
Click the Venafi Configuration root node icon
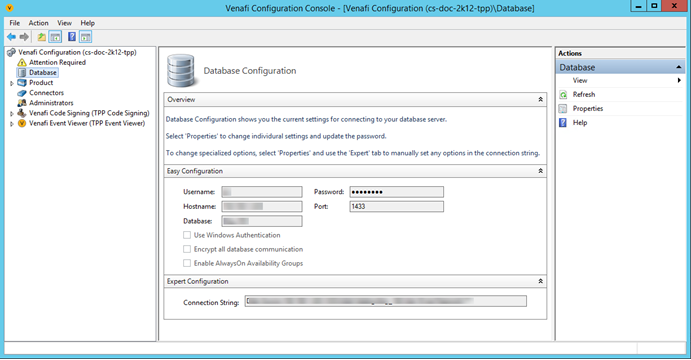click(11, 52)
